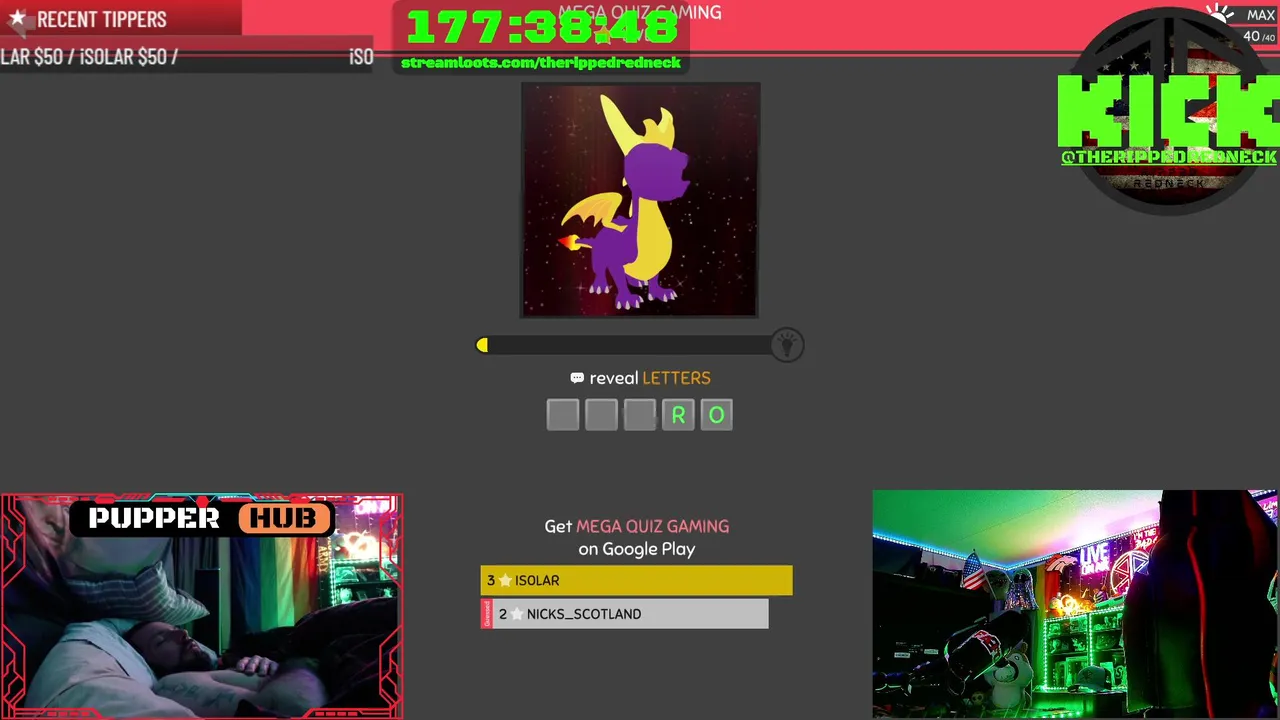Click the third blank letter tile
The image size is (1280, 720).
tap(639, 415)
